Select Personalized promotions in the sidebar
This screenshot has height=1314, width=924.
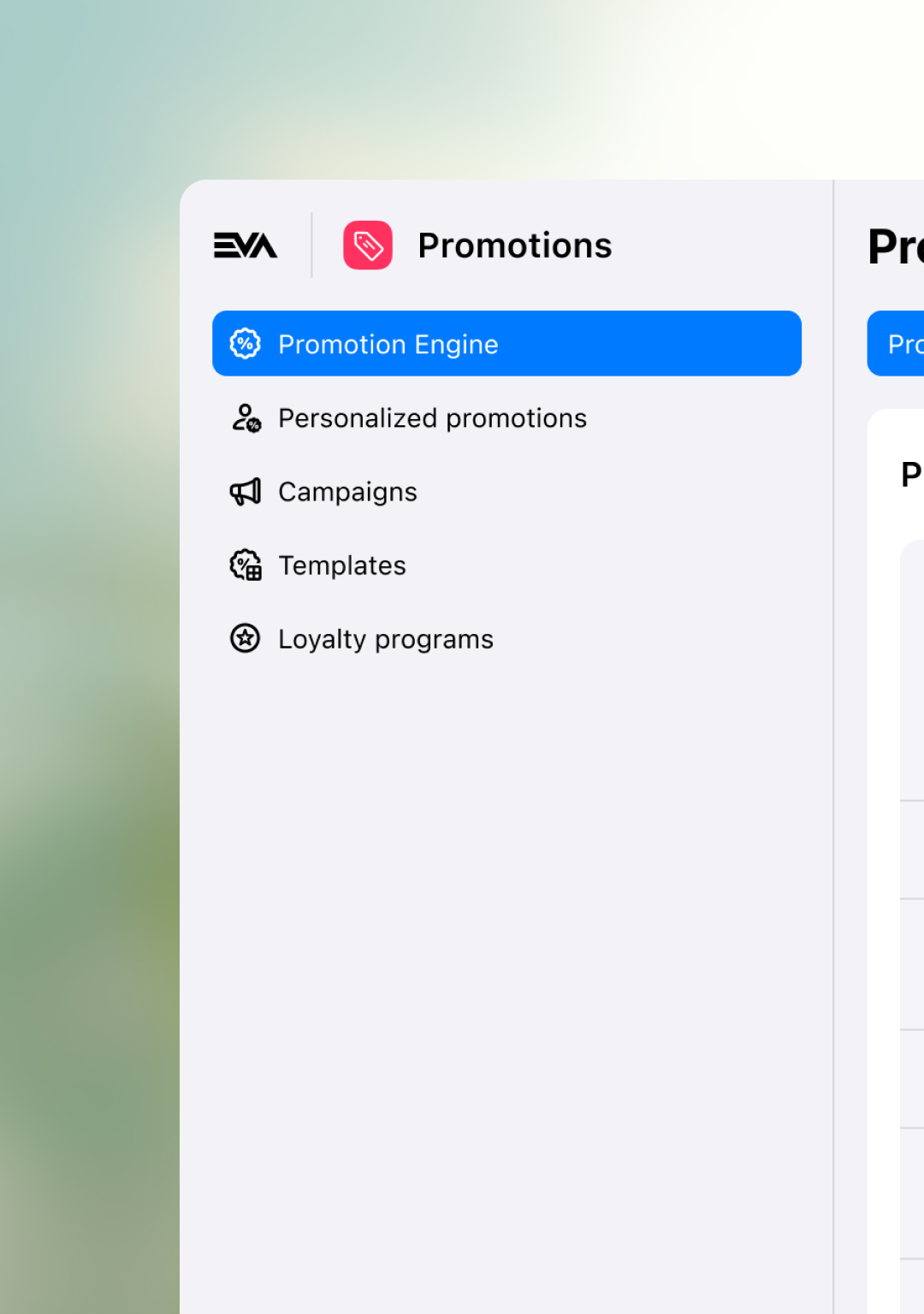click(432, 417)
